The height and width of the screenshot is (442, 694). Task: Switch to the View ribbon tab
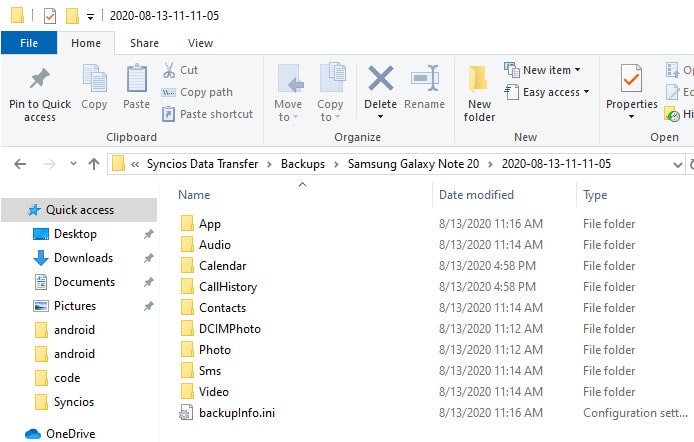tap(200, 43)
